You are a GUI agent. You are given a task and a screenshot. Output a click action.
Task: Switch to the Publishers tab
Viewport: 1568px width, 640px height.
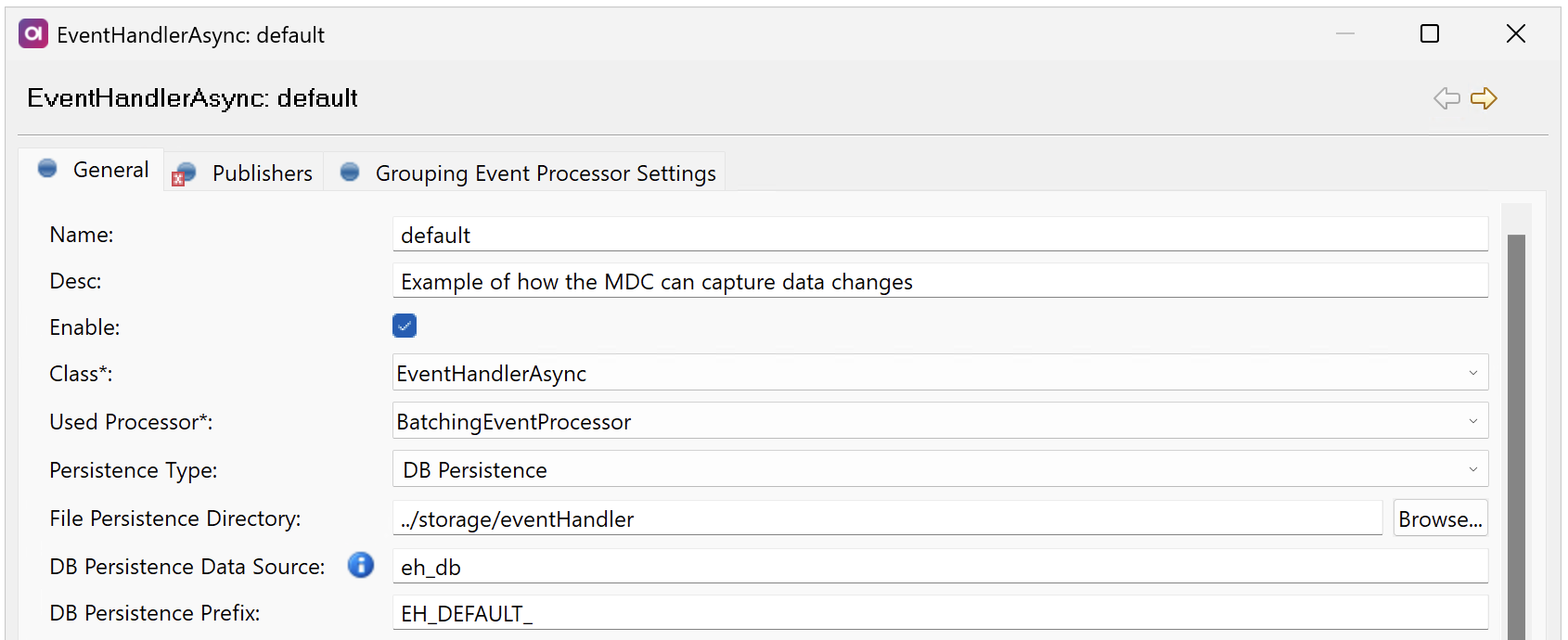[x=261, y=173]
